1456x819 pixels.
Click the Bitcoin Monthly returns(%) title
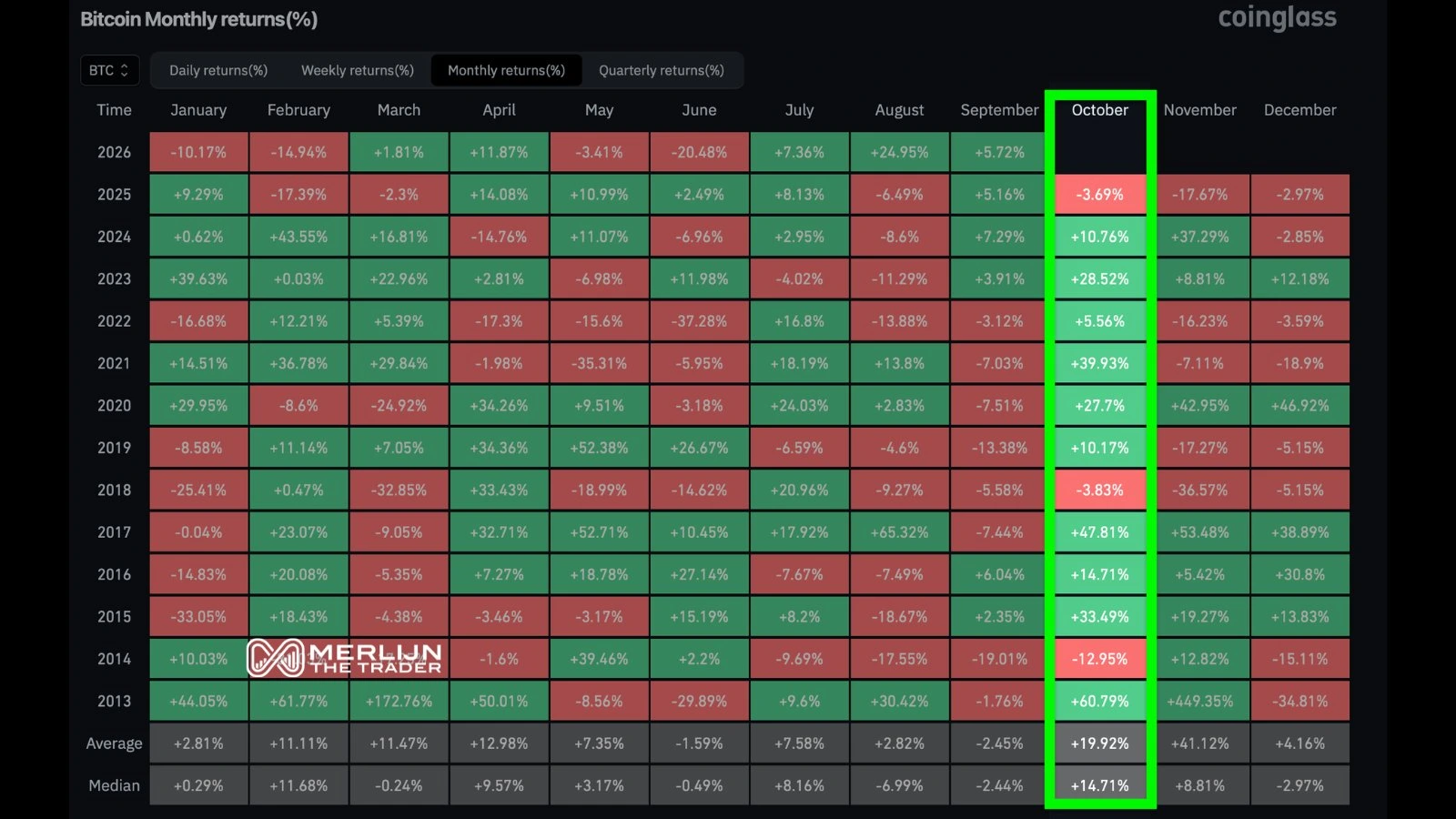pyautogui.click(x=199, y=19)
